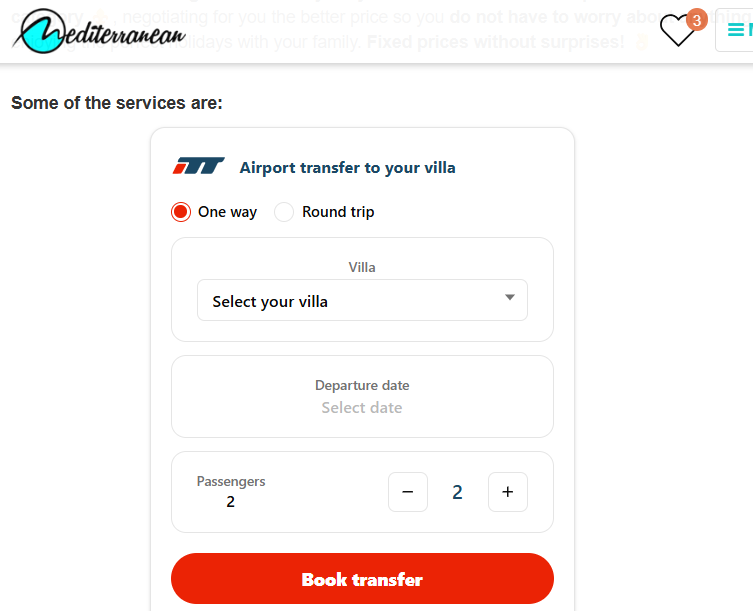Viewport: 753px width, 611px height.
Task: Open the Select your villa dropdown
Action: 362,301
